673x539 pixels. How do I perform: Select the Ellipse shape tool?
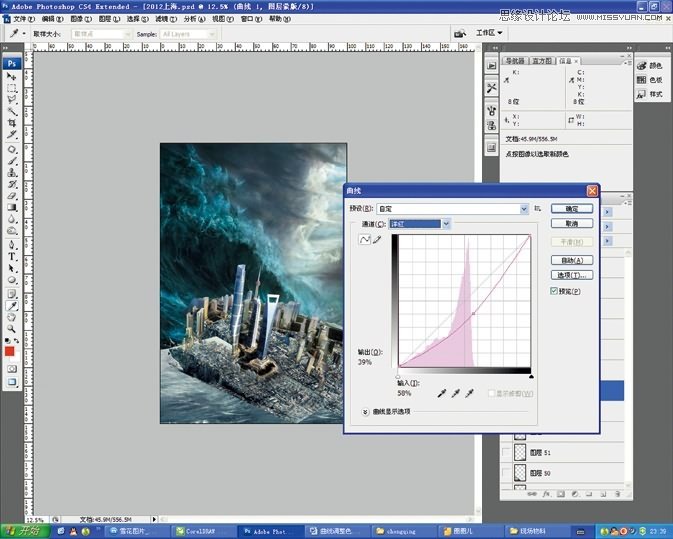12,280
